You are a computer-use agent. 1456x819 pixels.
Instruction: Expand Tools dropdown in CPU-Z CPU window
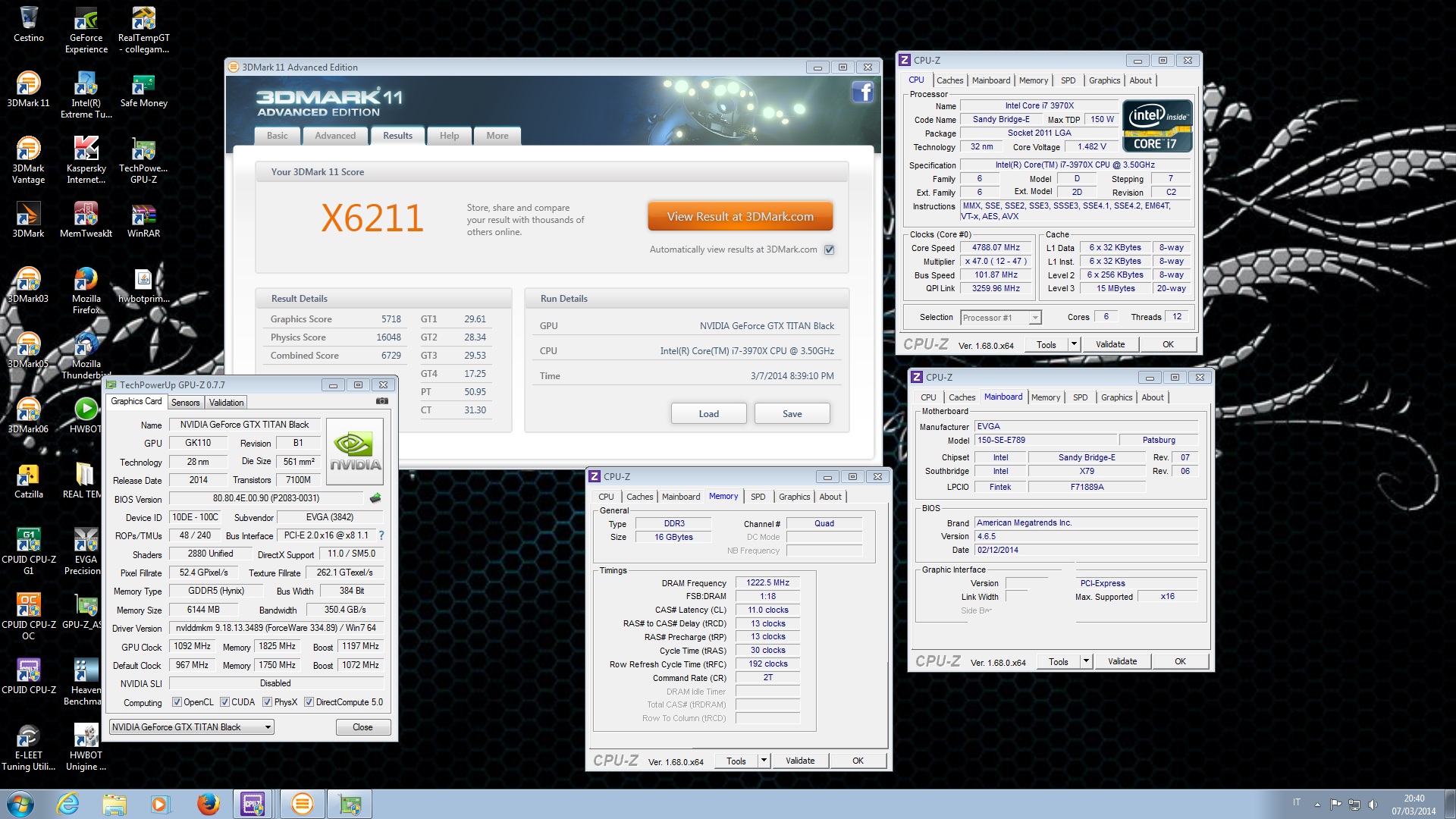pos(1073,344)
